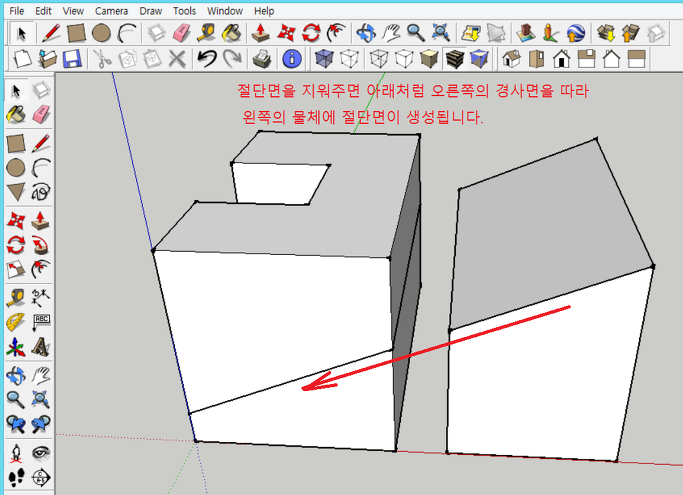Open the Photo Textures tool
Viewport: 683px width, 495px height.
click(551, 33)
